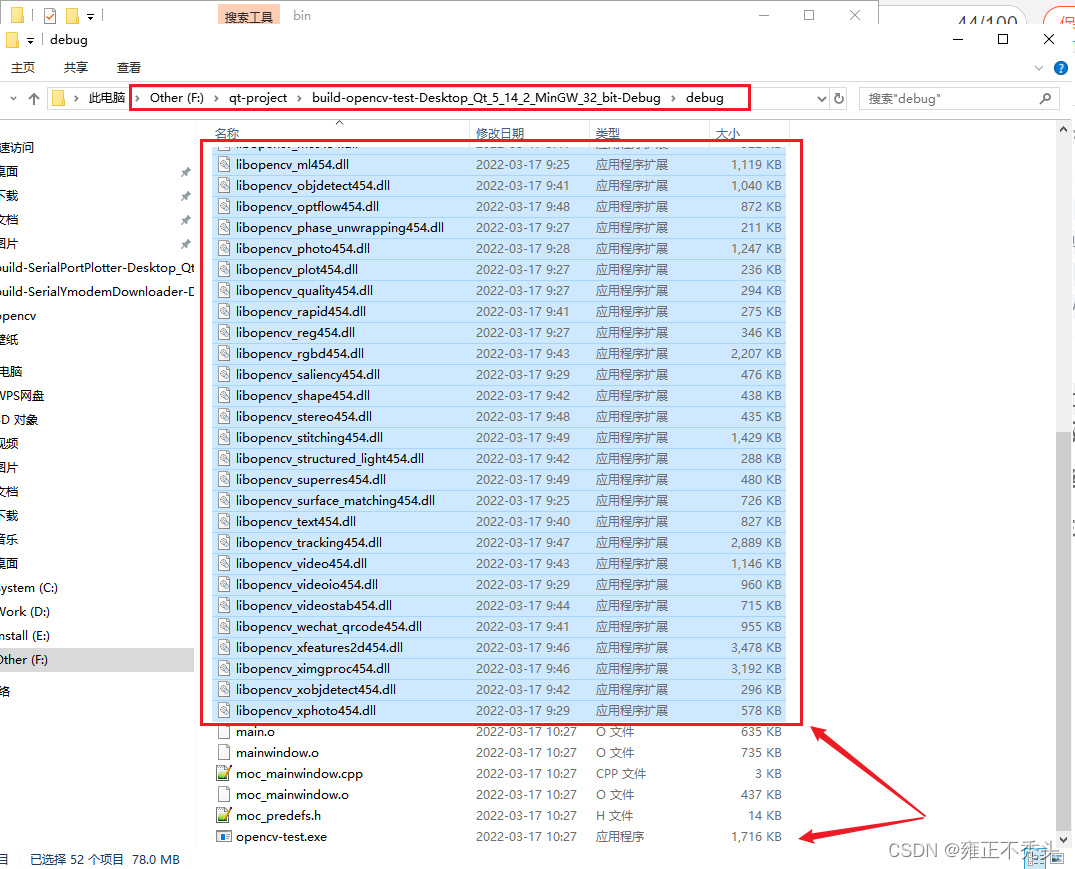Click the refresh icon next to the address bar
The image size is (1075, 869).
click(x=838, y=97)
